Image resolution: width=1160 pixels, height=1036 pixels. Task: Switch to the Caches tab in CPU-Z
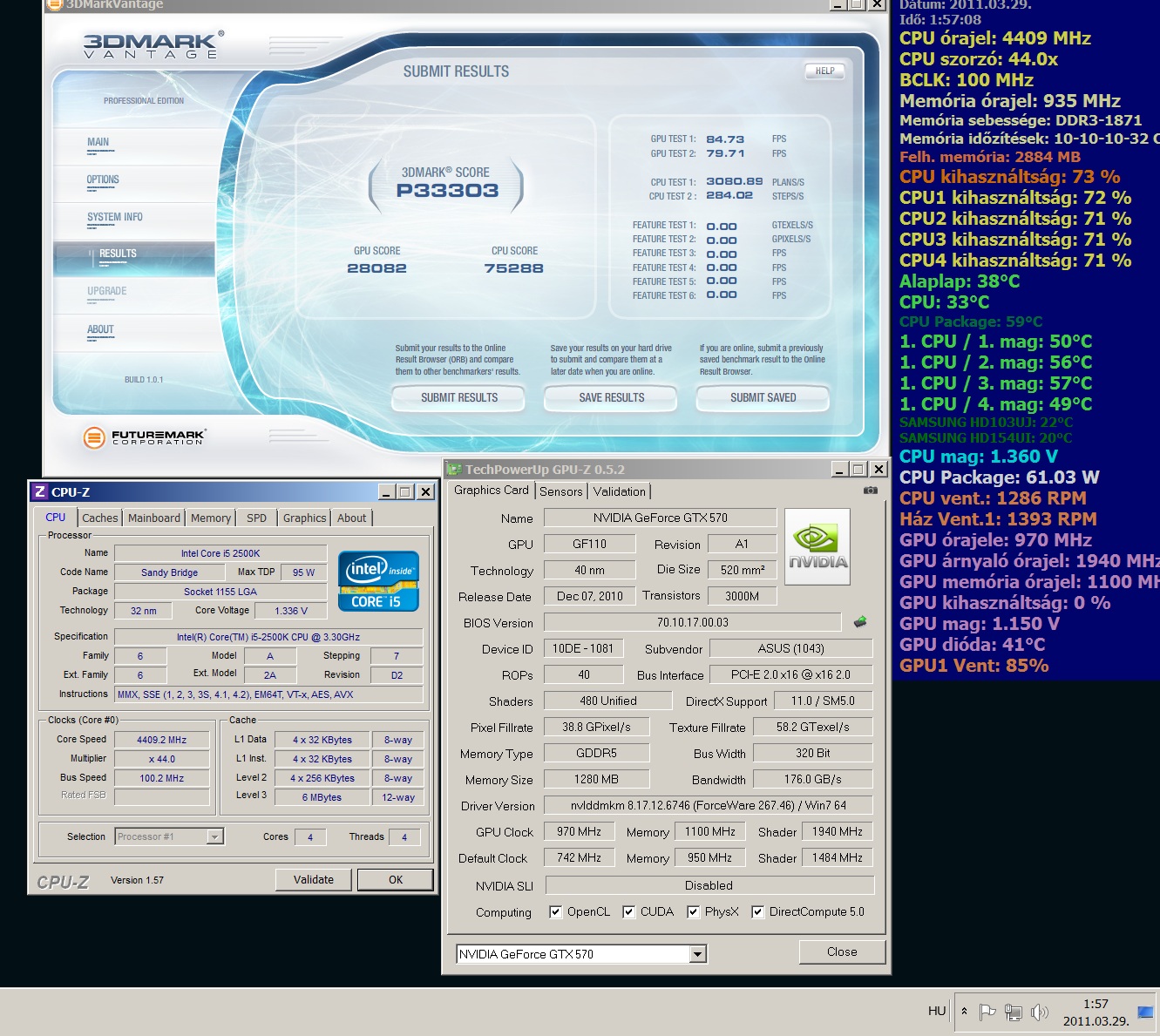(x=100, y=518)
